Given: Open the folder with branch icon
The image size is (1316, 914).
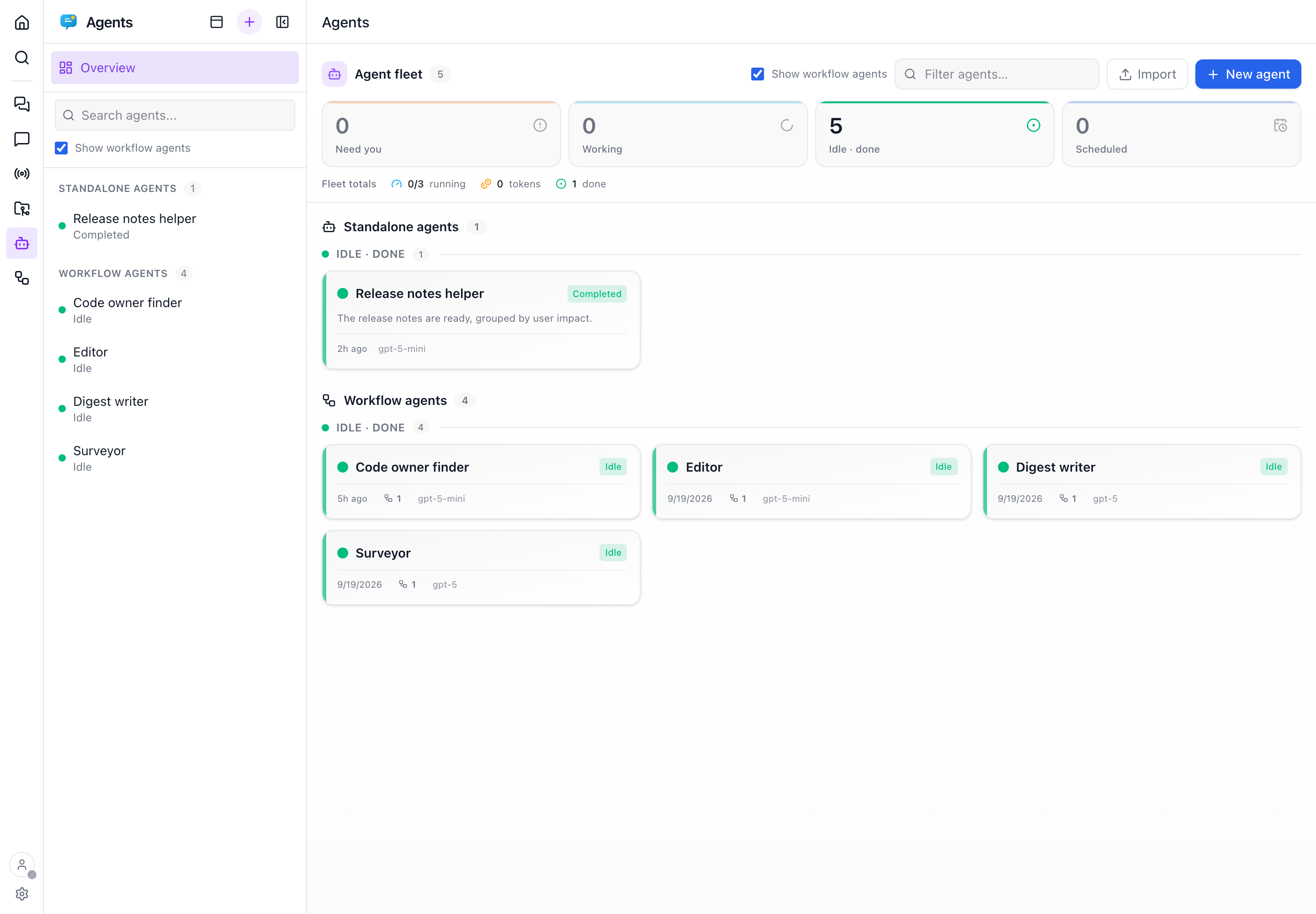Looking at the screenshot, I should click(22, 208).
